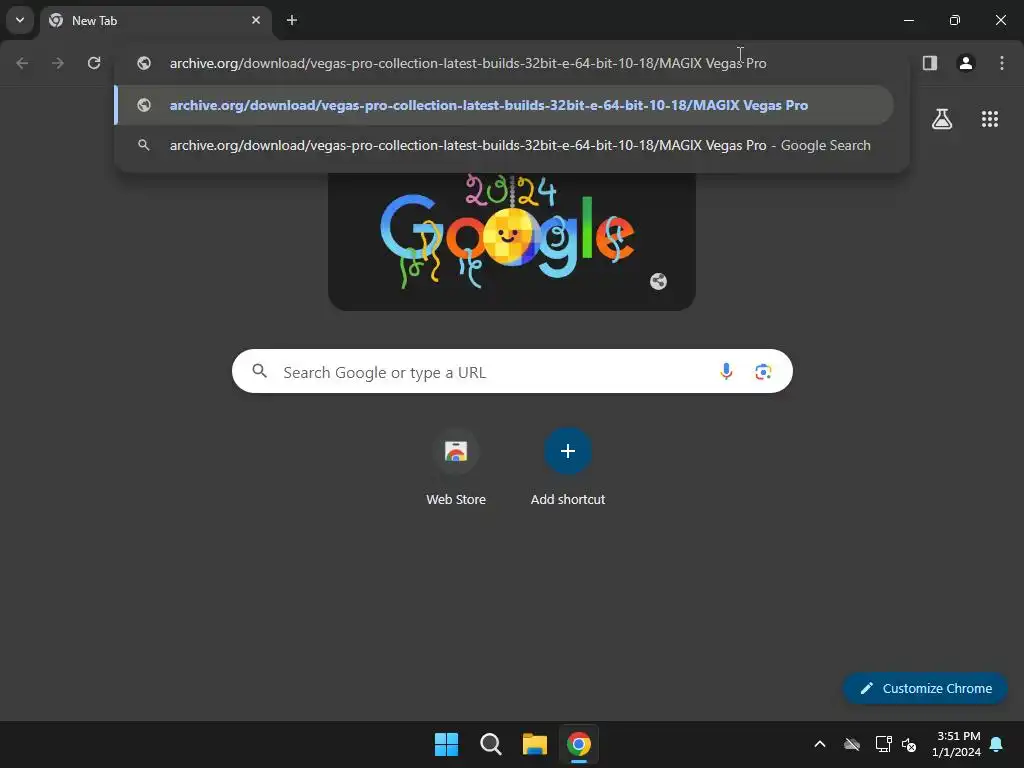
Task: Click the Add shortcut button
Action: click(568, 468)
